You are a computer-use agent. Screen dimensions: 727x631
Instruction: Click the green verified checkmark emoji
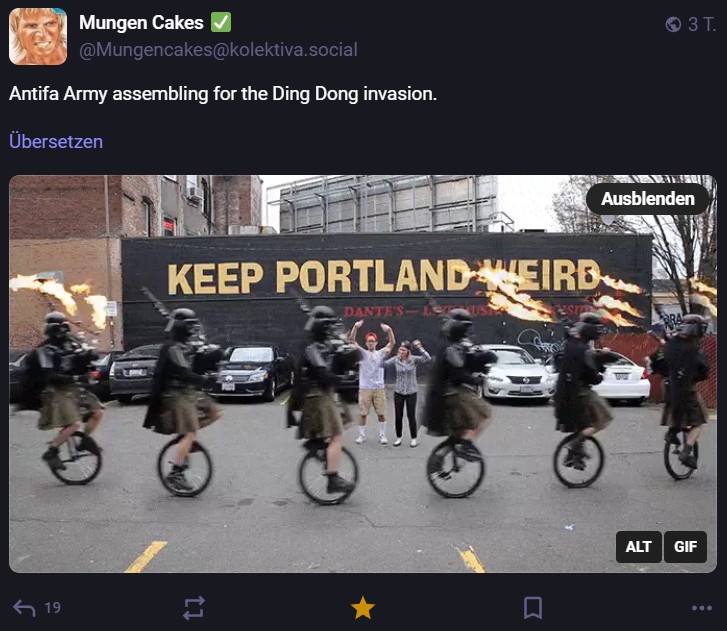click(221, 22)
